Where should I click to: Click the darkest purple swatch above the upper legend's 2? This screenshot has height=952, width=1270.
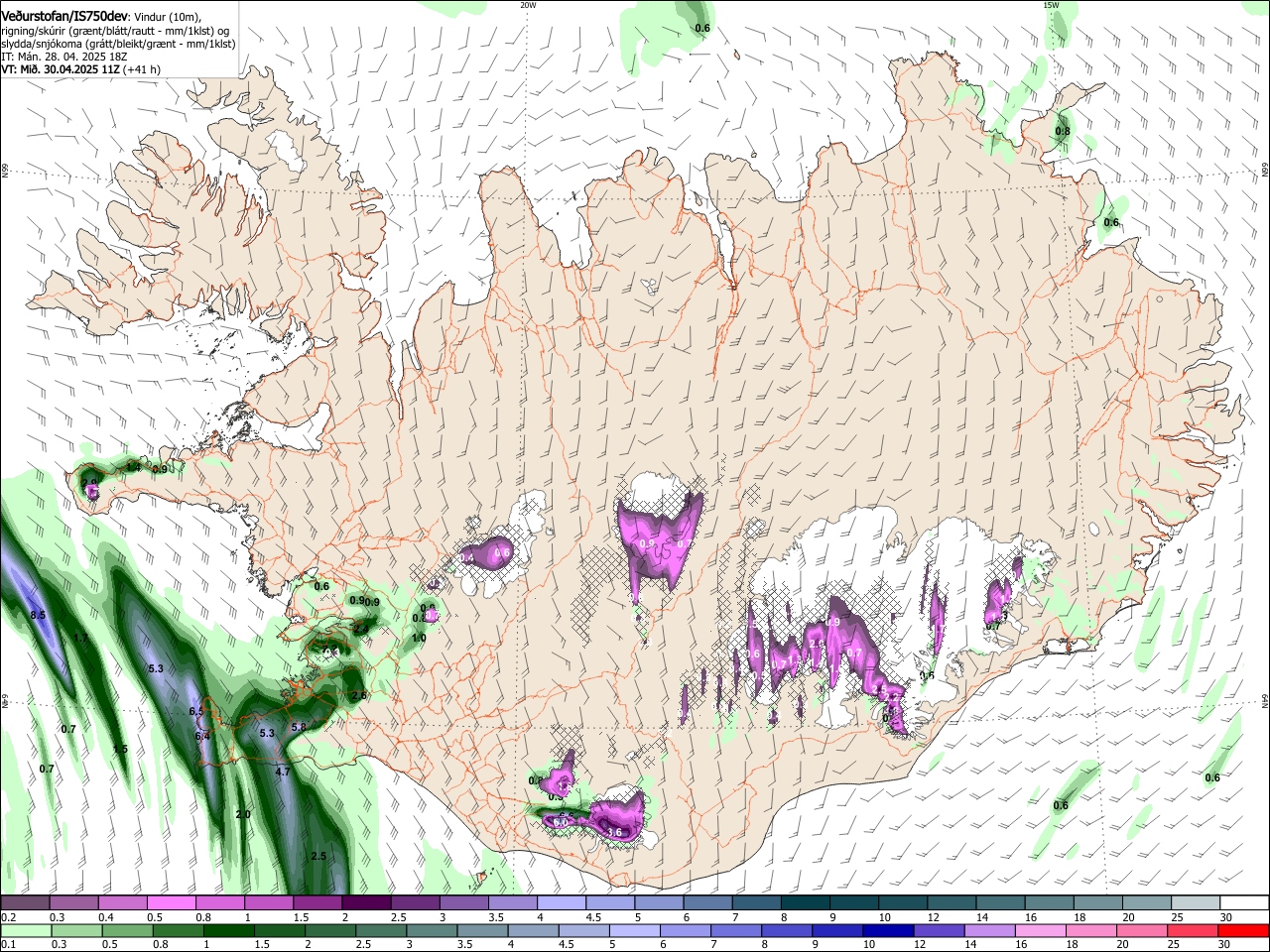[x=365, y=903]
